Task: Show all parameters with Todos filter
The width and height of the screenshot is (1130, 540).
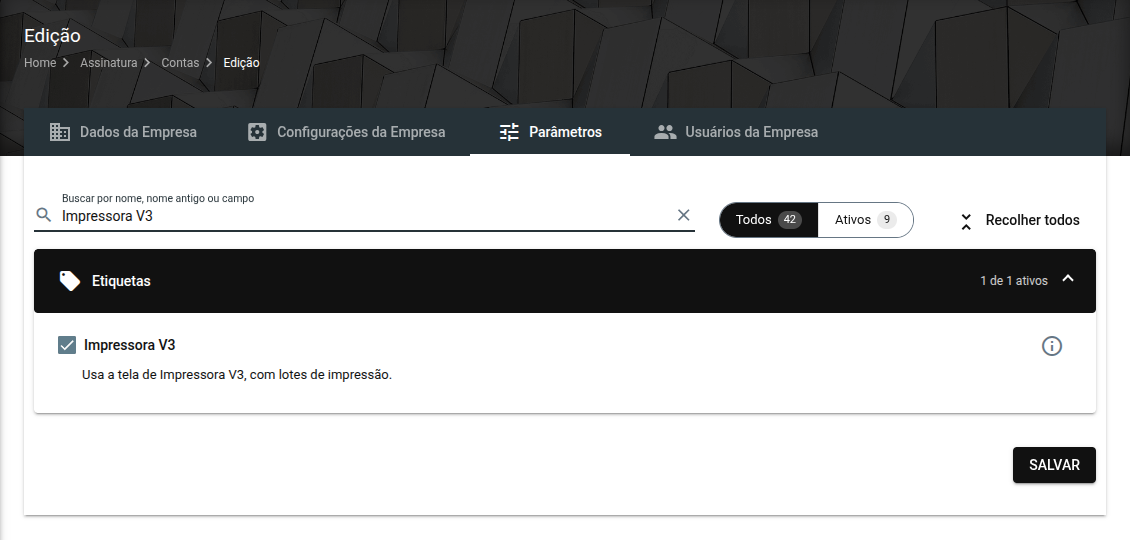Action: [x=768, y=220]
